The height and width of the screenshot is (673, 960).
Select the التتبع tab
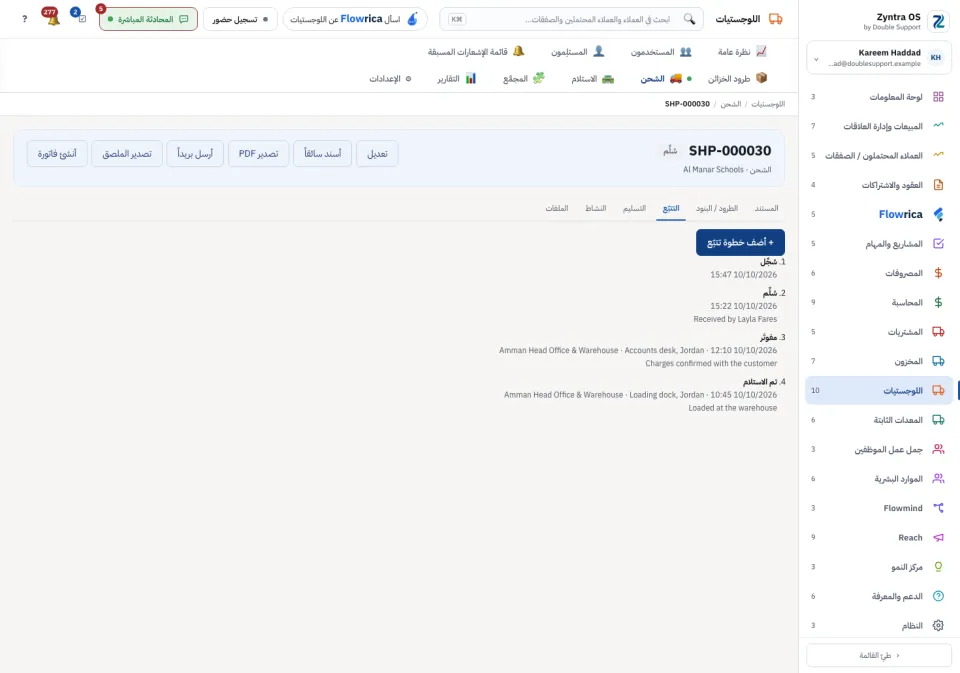click(x=671, y=208)
